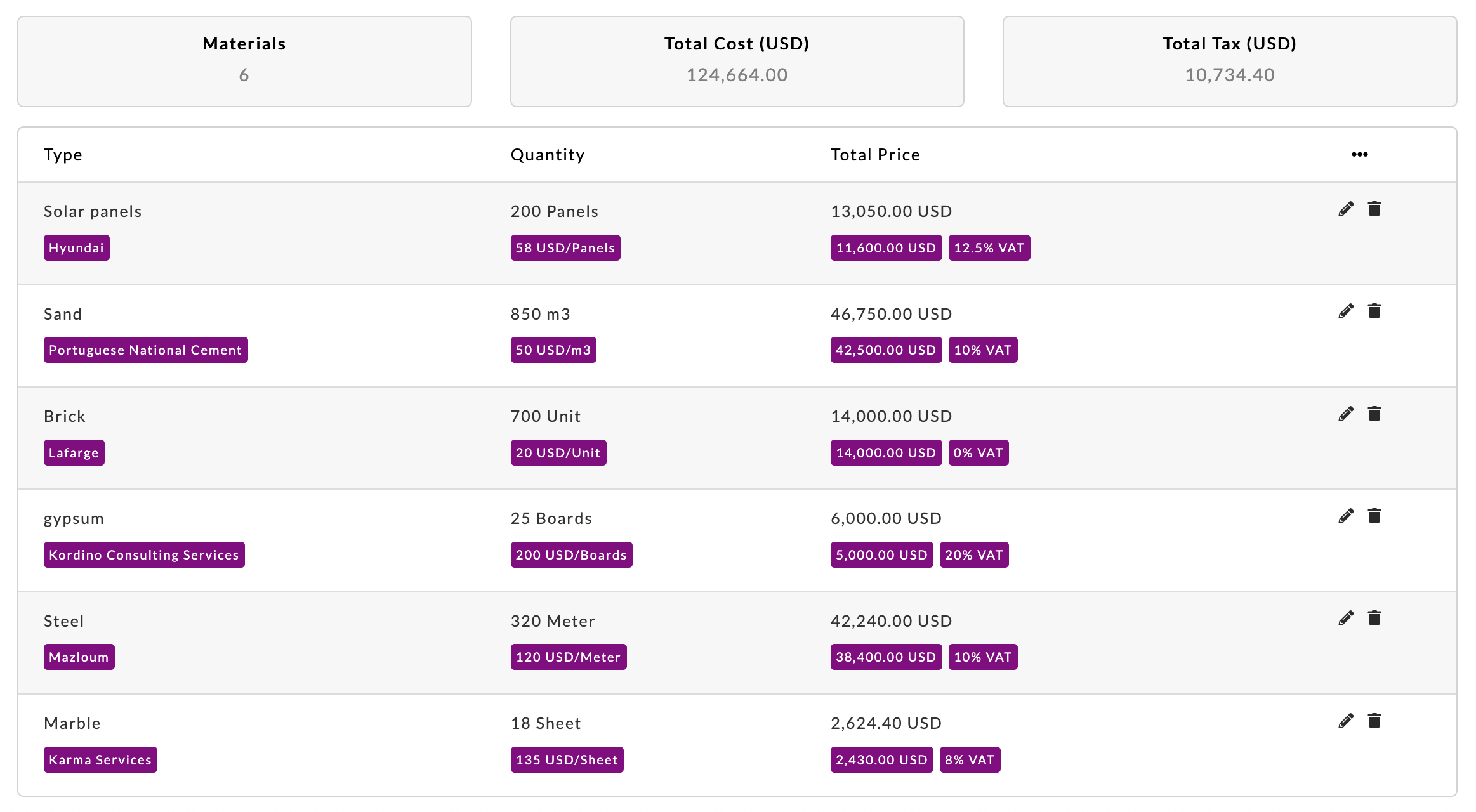Click the Karma Services supplier tag

tap(100, 760)
